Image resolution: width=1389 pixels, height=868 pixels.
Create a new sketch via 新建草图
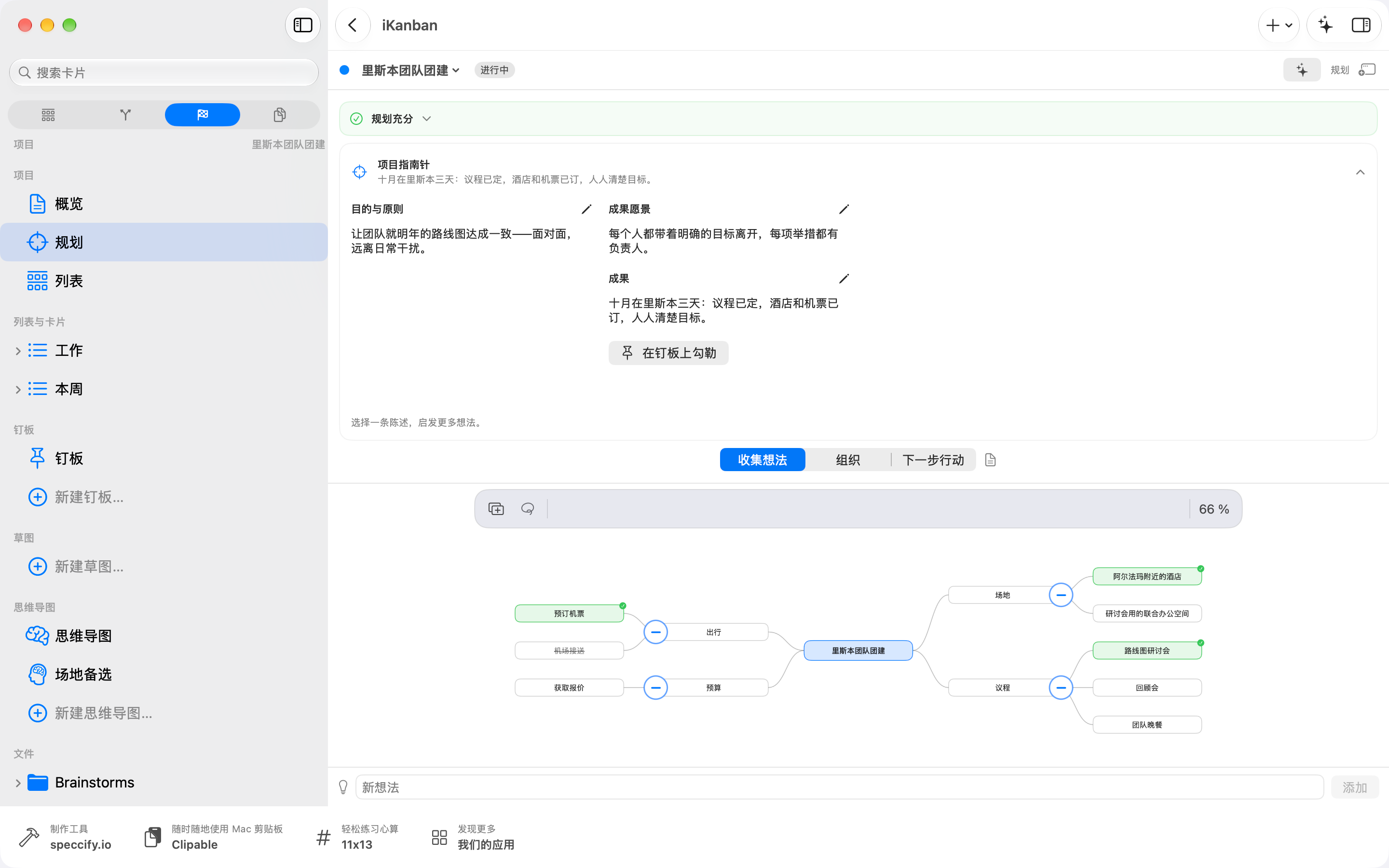[163, 566]
